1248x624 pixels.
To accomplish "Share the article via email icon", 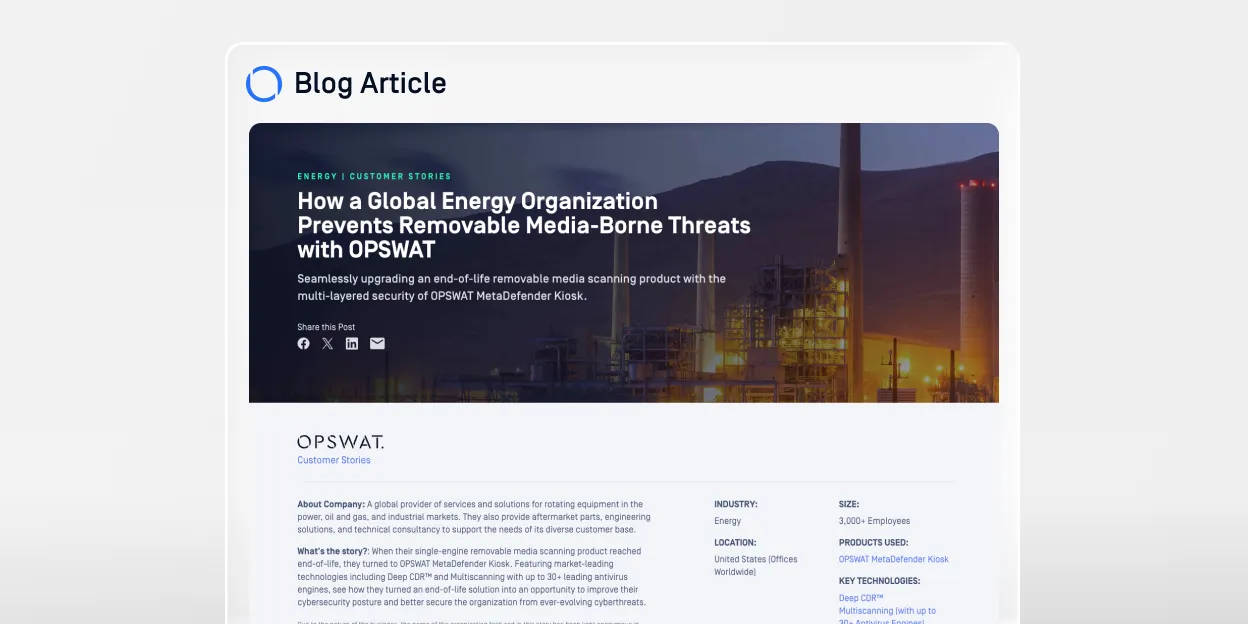I will (377, 344).
